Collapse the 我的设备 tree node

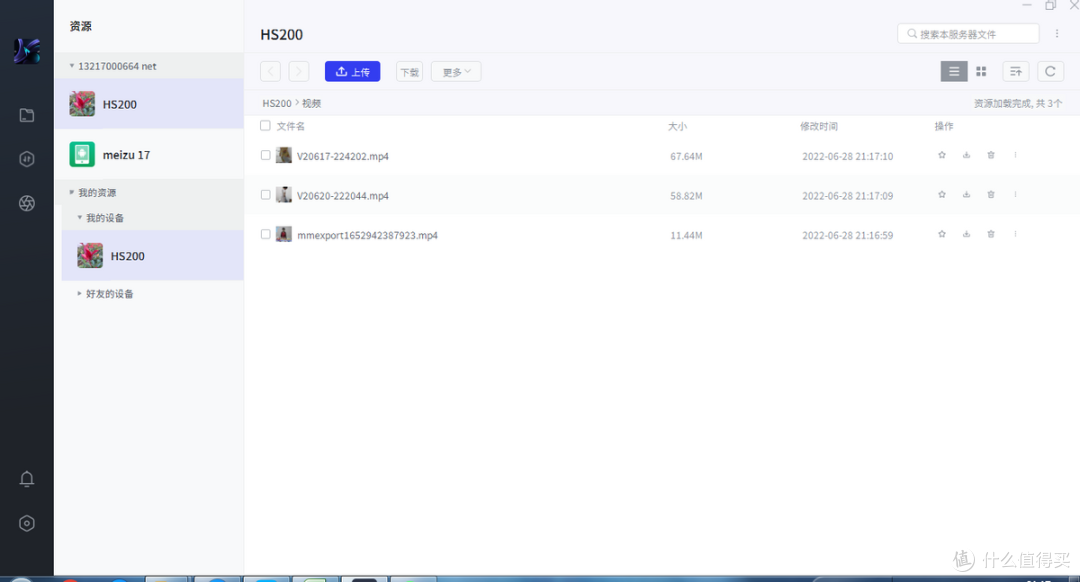coord(80,218)
